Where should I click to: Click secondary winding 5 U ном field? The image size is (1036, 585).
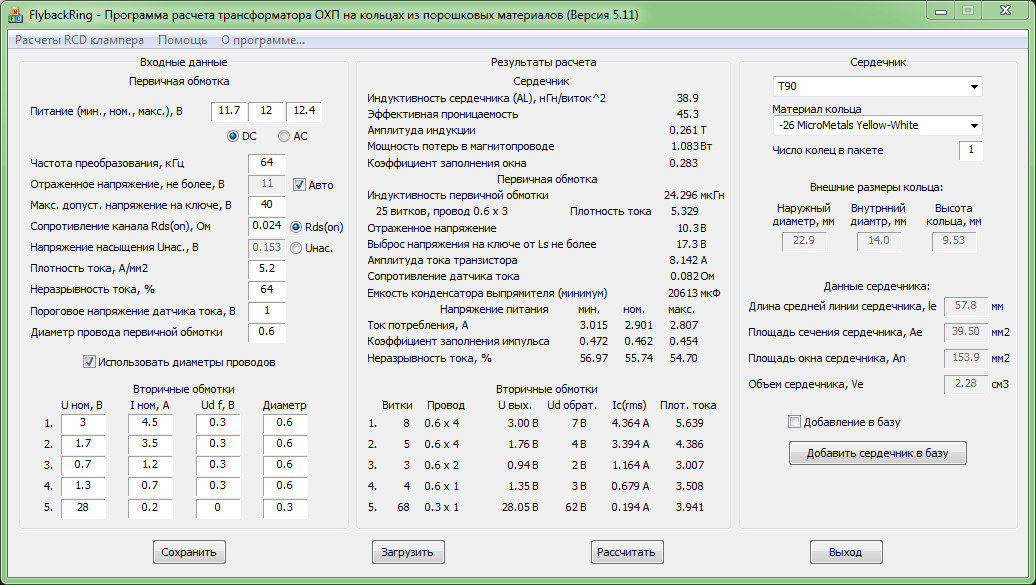coord(83,508)
